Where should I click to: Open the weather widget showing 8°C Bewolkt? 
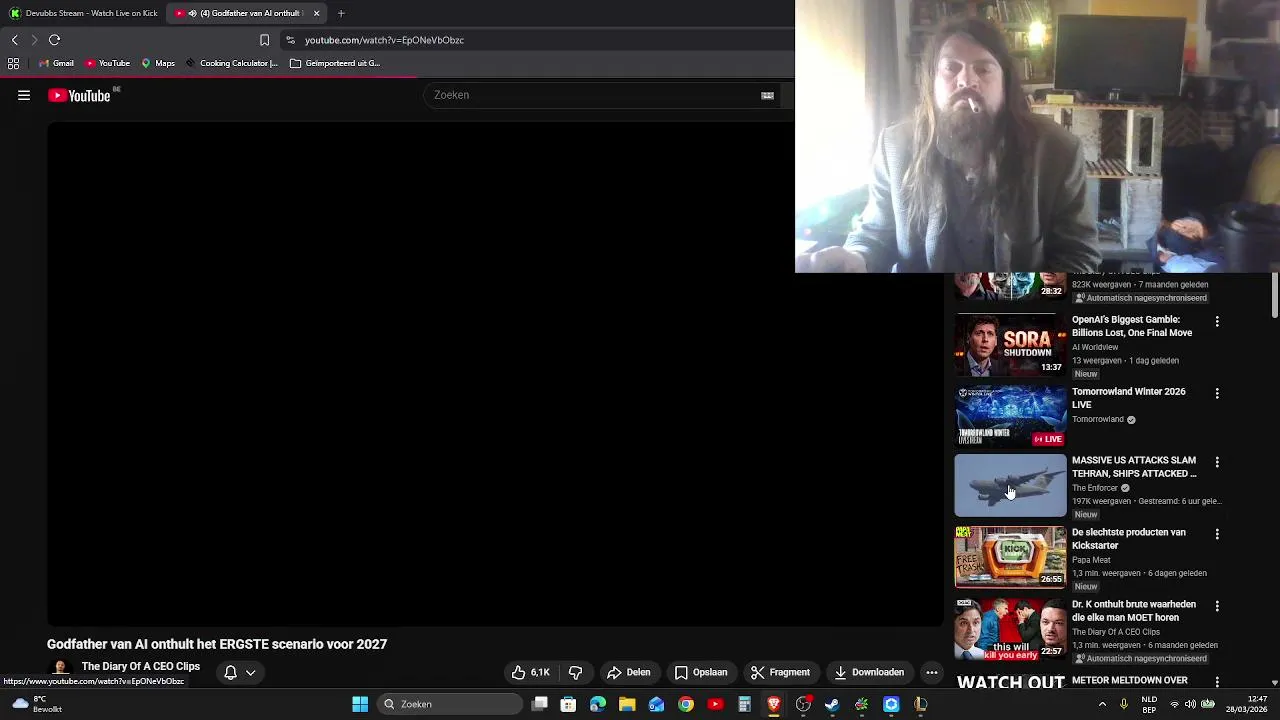tap(36, 704)
